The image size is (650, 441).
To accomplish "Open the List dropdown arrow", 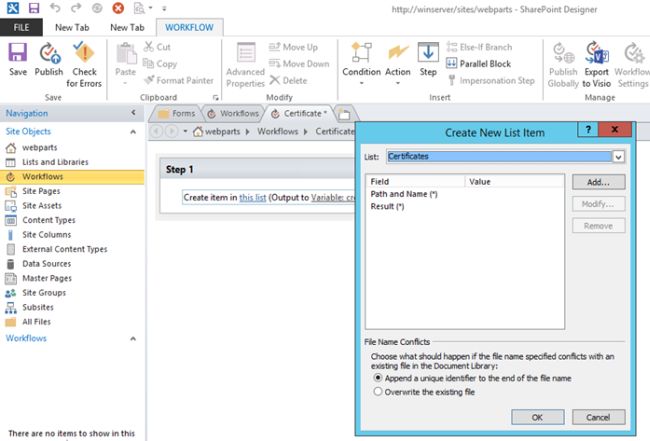I will click(618, 157).
